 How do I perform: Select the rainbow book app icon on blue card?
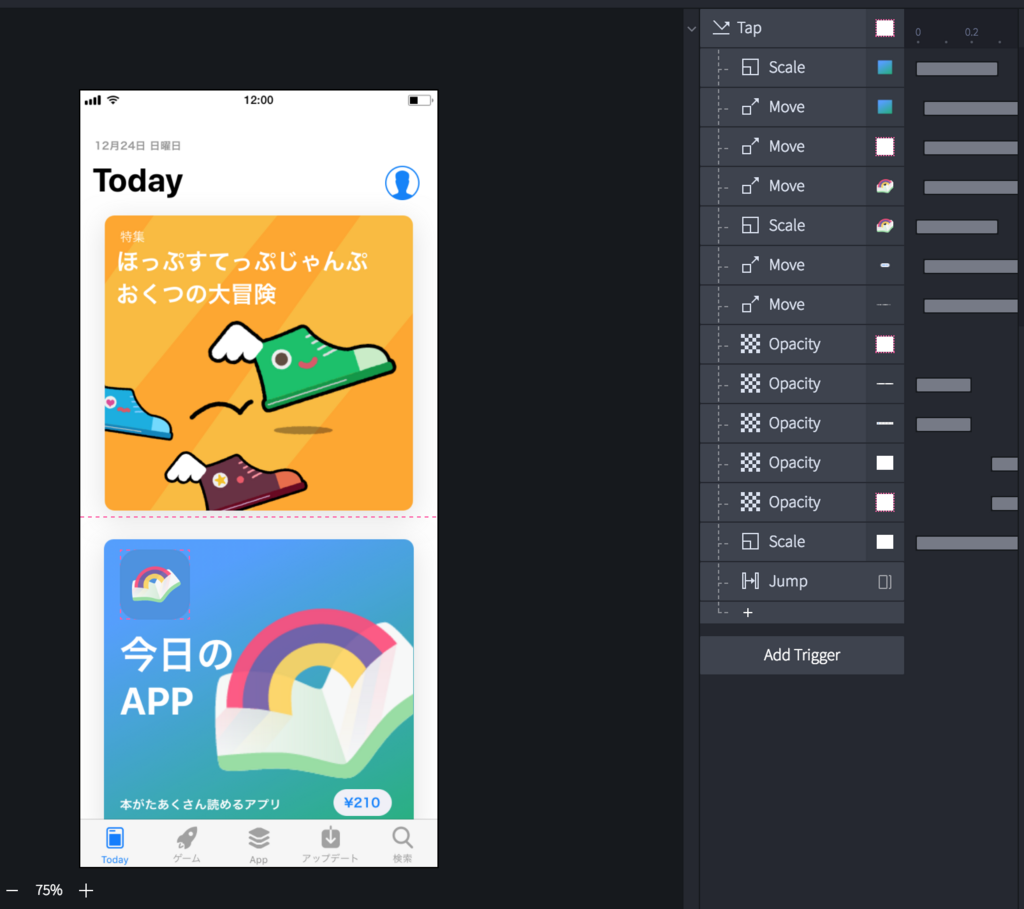[x=155, y=584]
